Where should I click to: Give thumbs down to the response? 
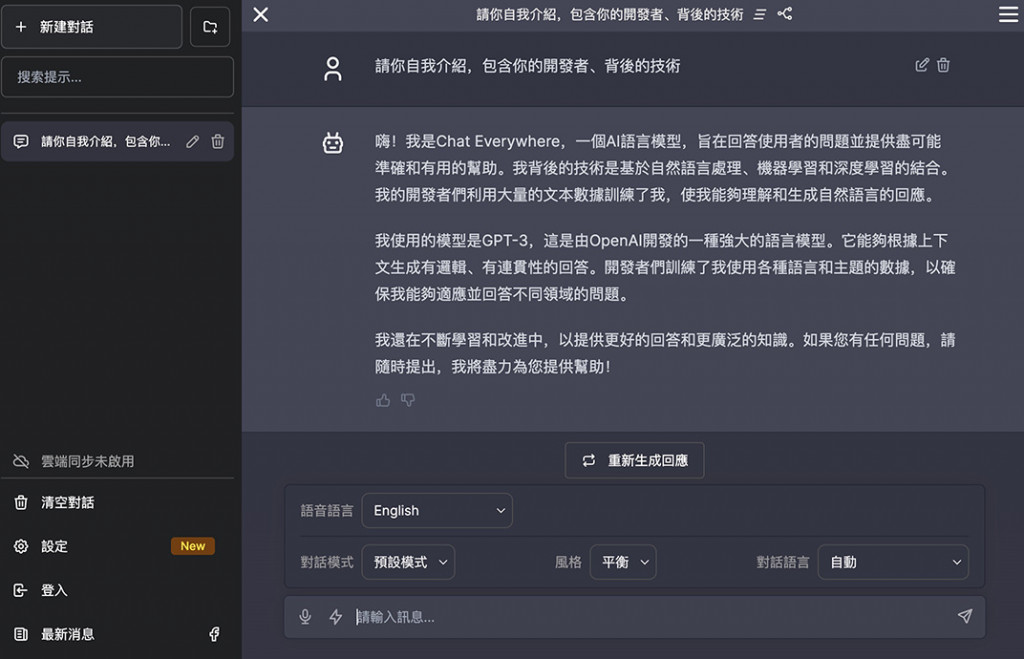408,400
